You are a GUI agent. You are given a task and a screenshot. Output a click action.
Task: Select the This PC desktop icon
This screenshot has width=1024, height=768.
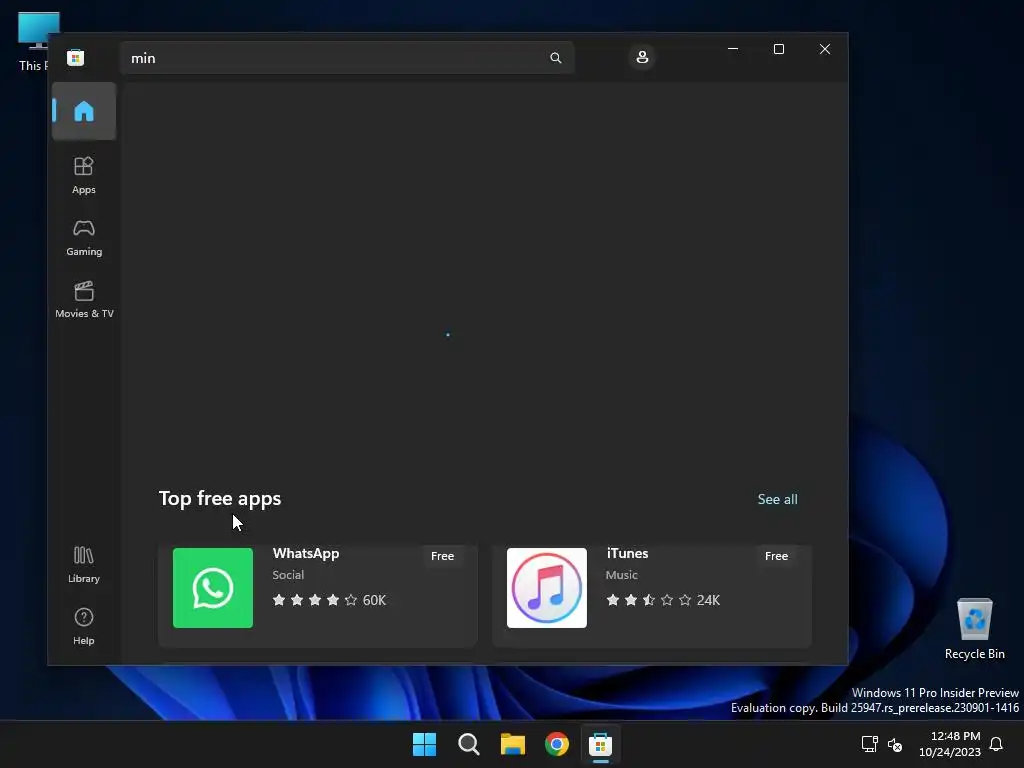point(34,42)
